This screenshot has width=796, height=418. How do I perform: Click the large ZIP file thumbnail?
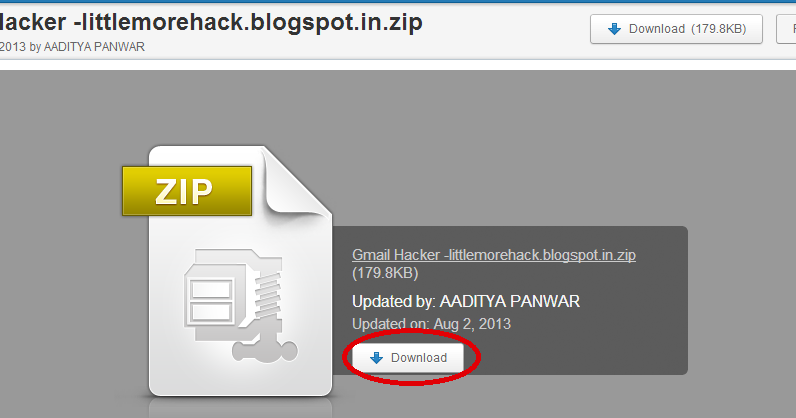point(227,271)
